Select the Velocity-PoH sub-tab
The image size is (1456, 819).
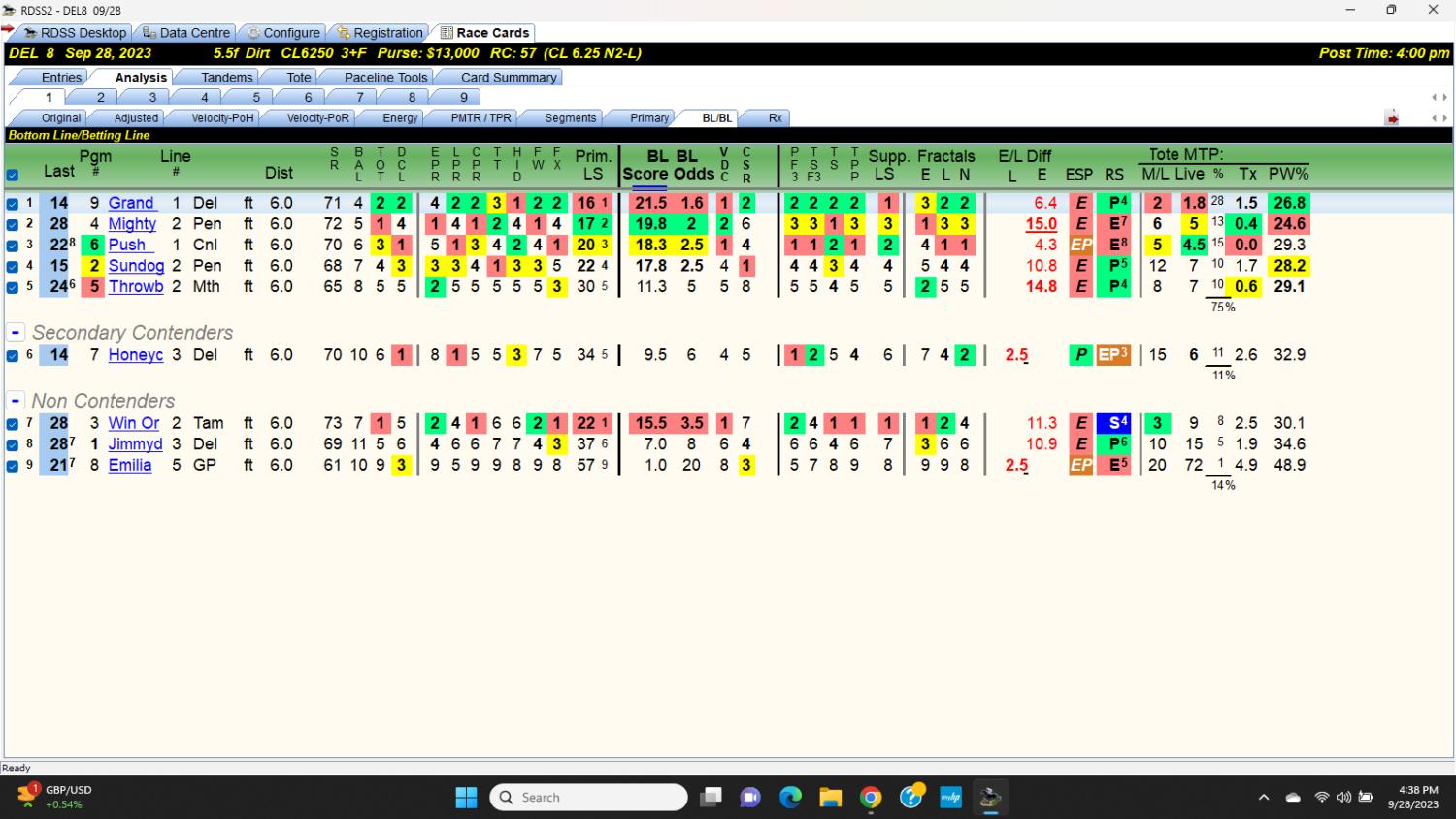222,118
